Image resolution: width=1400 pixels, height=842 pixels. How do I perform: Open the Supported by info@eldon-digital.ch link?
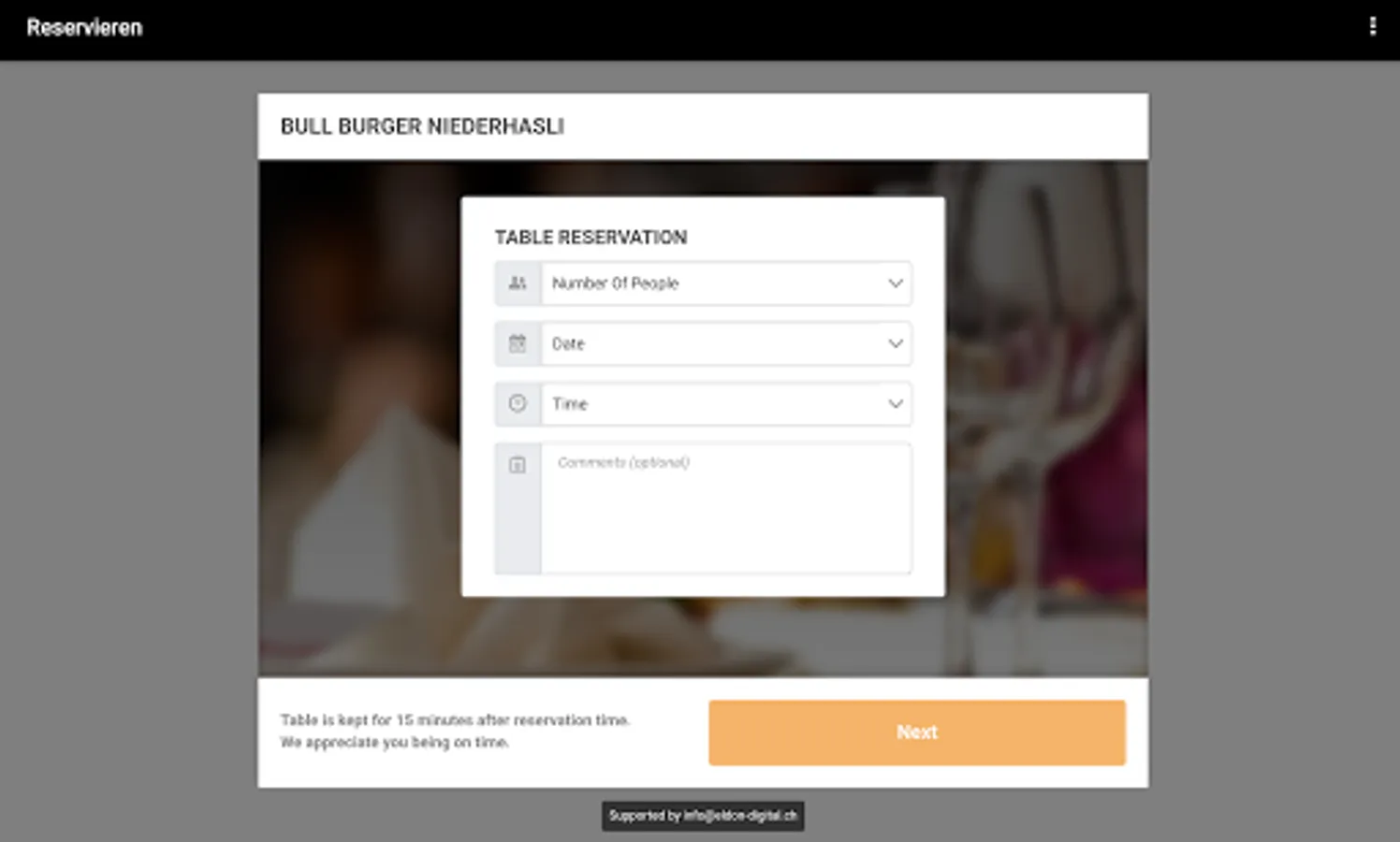[x=703, y=816]
